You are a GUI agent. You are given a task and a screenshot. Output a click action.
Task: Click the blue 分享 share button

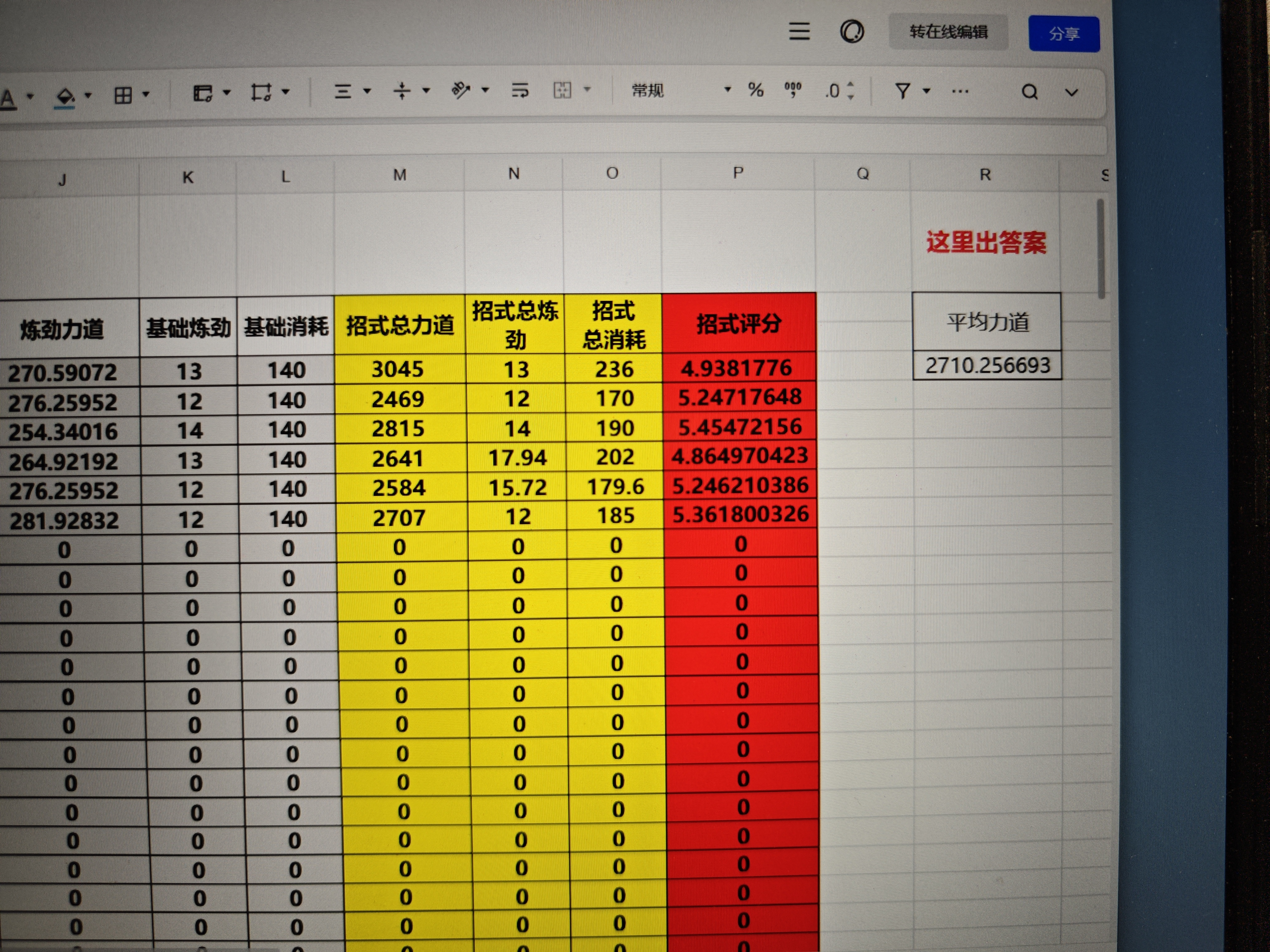(1064, 34)
